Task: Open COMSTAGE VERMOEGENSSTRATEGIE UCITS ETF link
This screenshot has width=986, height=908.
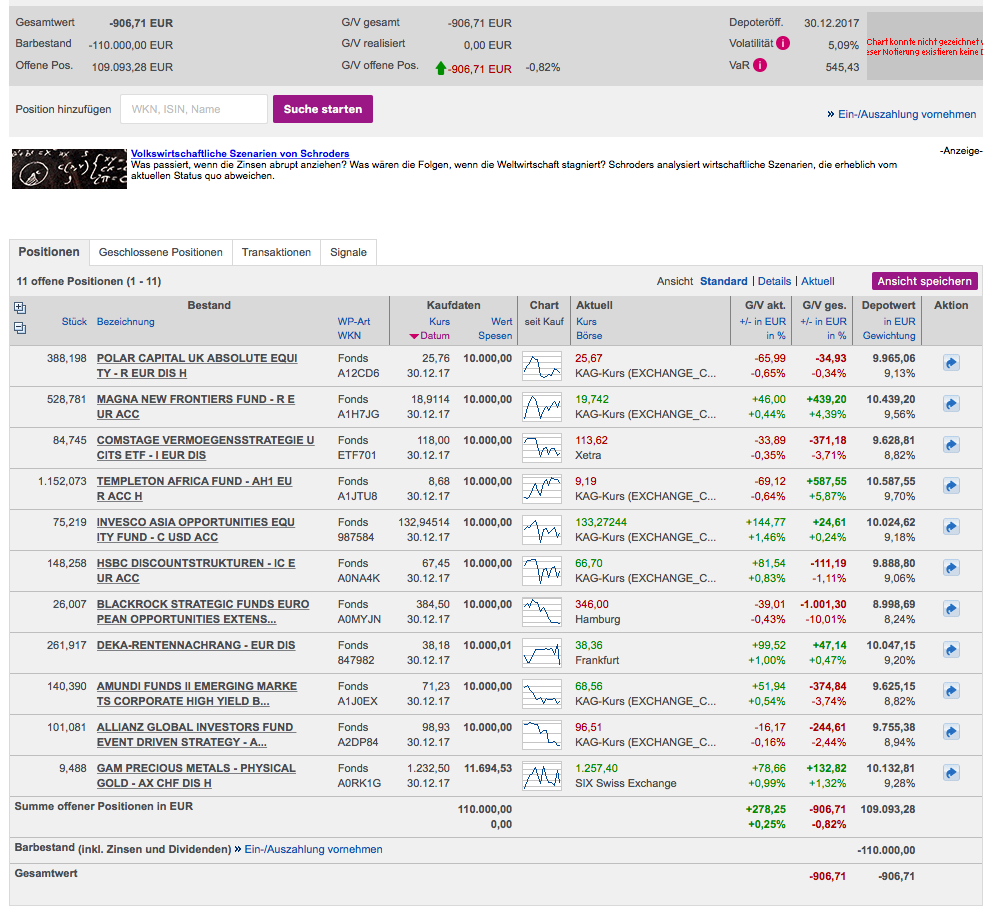Action: coord(206,447)
